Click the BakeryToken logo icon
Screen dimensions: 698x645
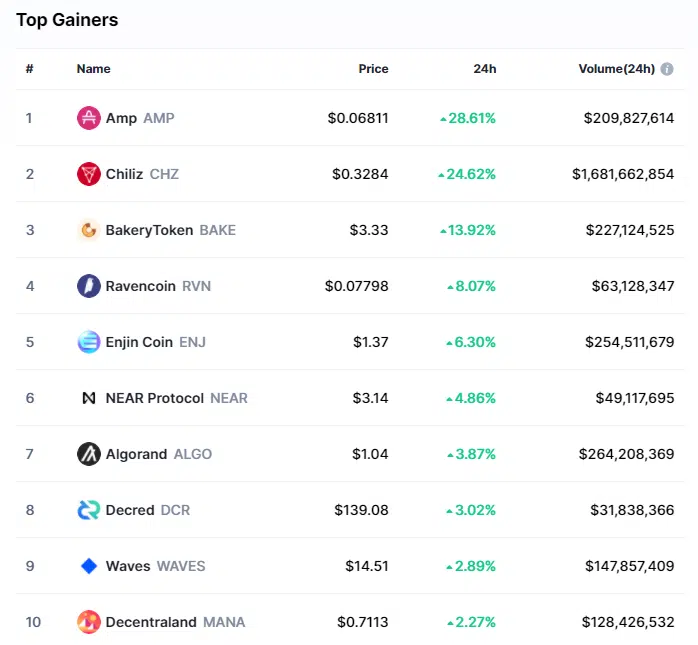89,230
